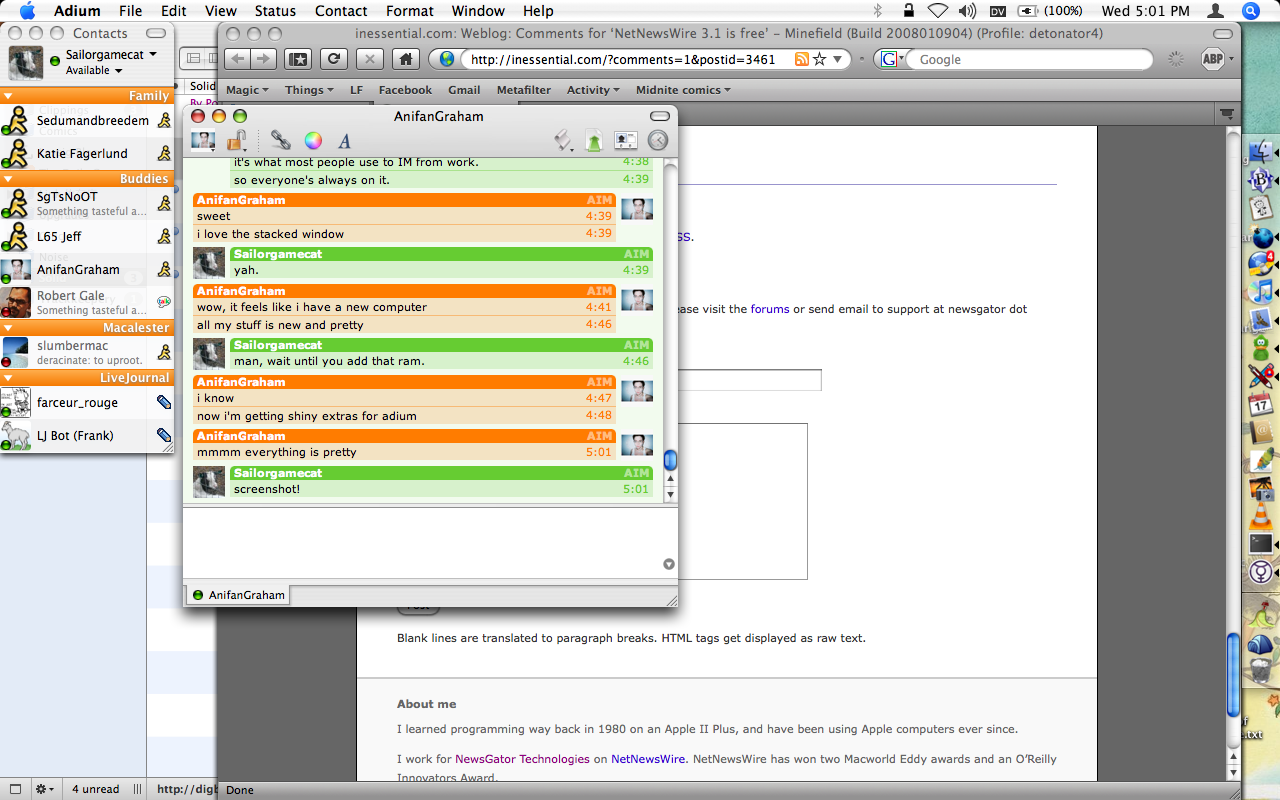The image size is (1280, 800).
Task: Open Google search engine selector
Action: click(889, 59)
